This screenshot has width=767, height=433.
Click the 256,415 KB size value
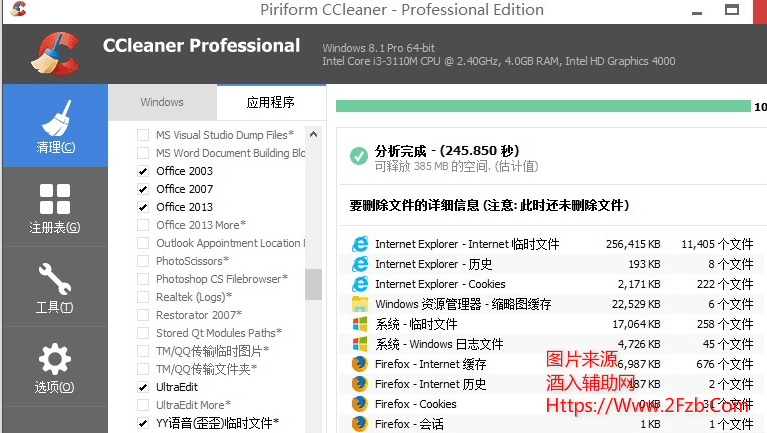click(x=633, y=244)
